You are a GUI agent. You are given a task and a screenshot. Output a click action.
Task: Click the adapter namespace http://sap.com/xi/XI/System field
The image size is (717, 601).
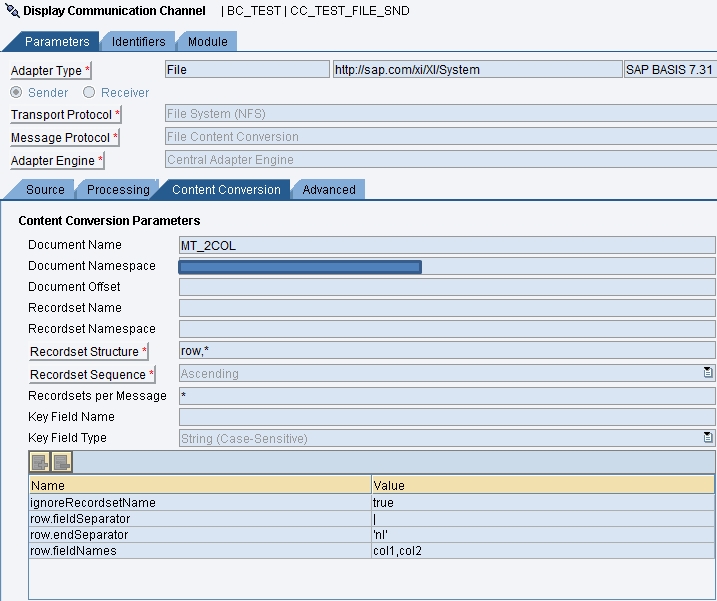click(x=477, y=70)
